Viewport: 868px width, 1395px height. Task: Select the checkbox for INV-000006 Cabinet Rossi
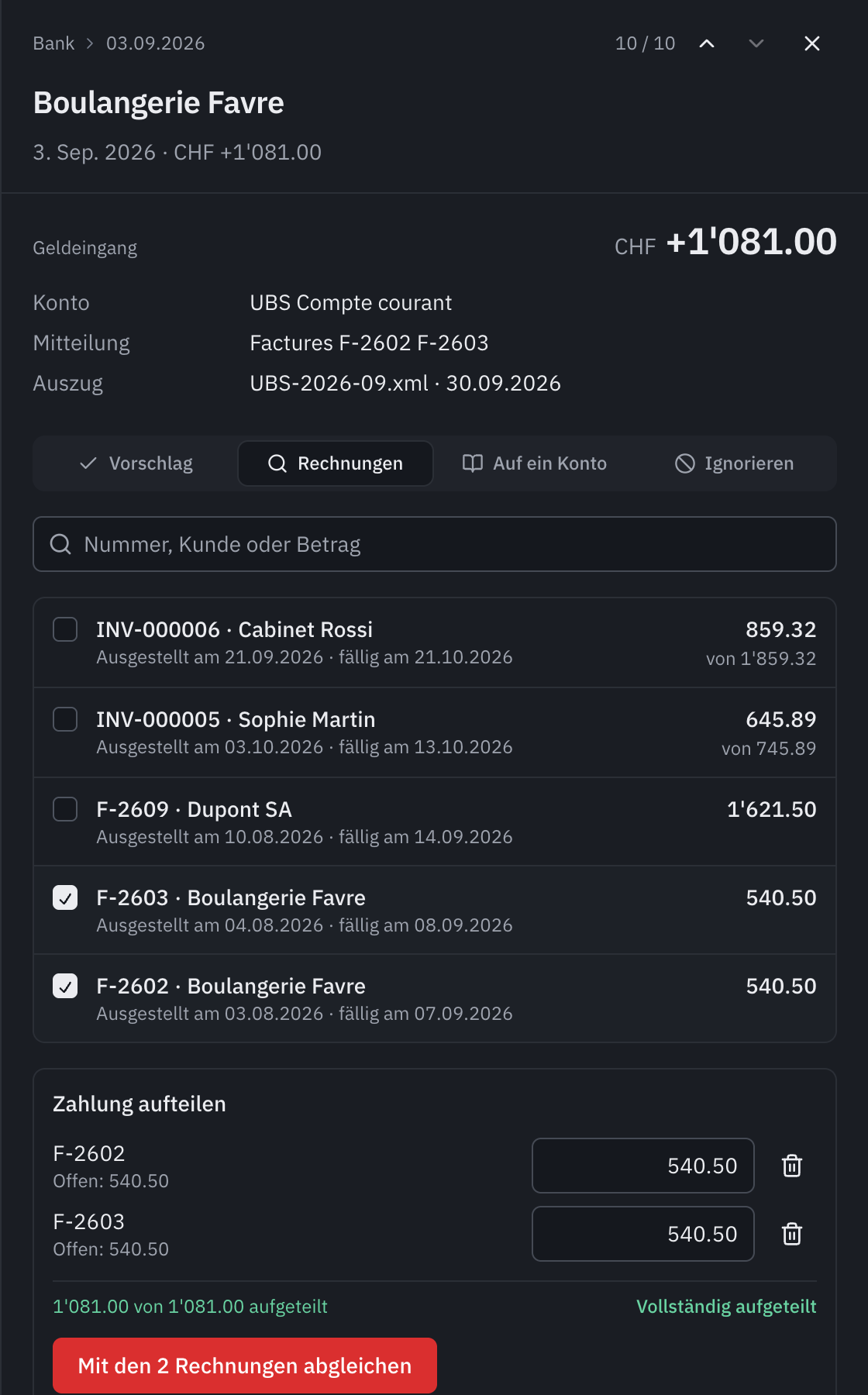click(x=65, y=629)
